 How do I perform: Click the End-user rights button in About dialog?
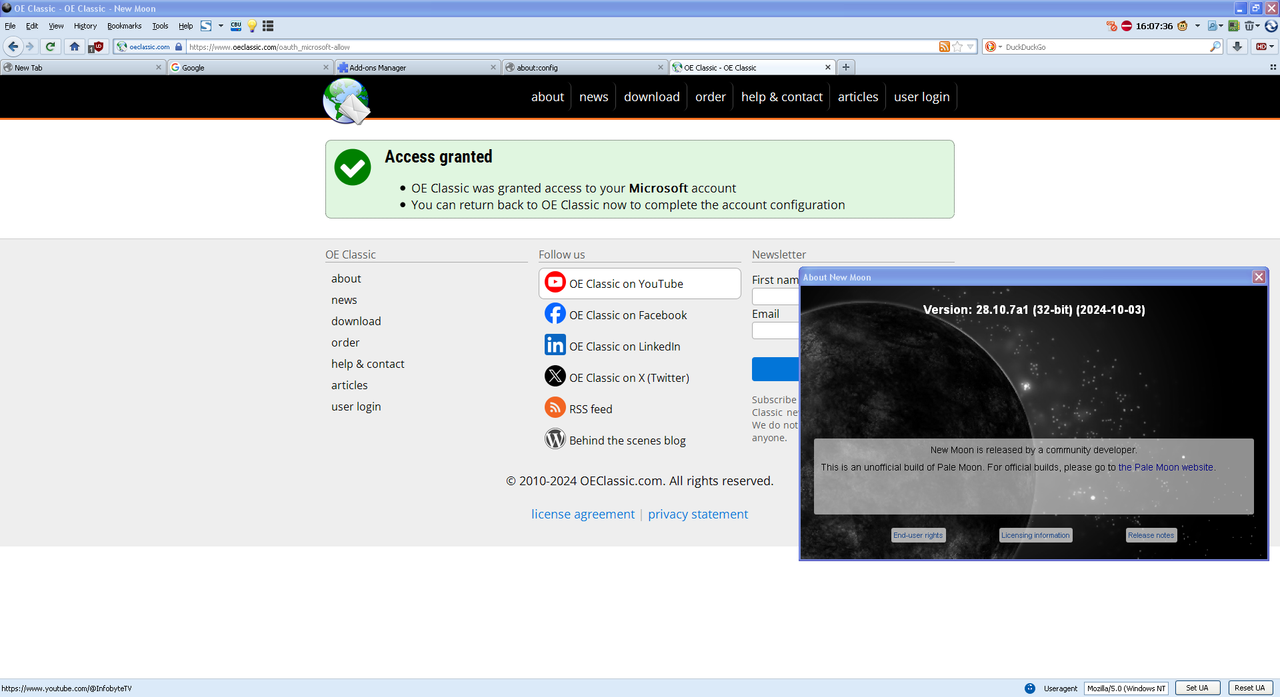918,535
